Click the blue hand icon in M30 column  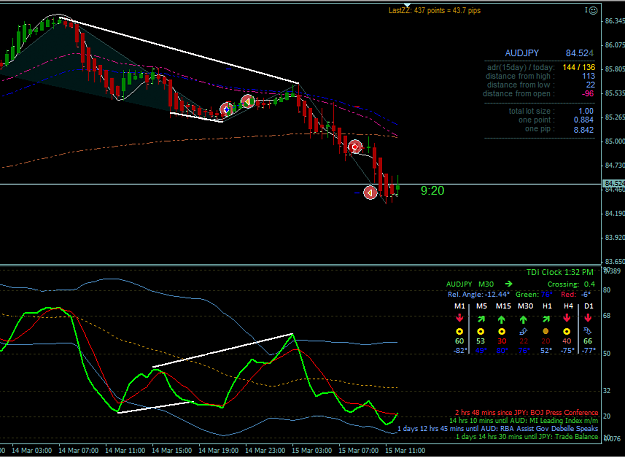[x=523, y=331]
